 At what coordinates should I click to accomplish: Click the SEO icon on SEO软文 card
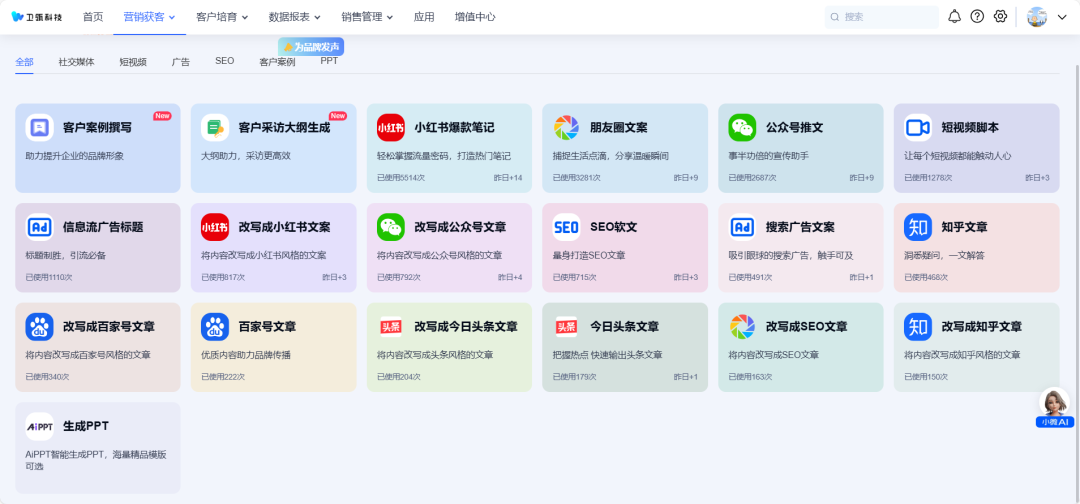tap(566, 227)
